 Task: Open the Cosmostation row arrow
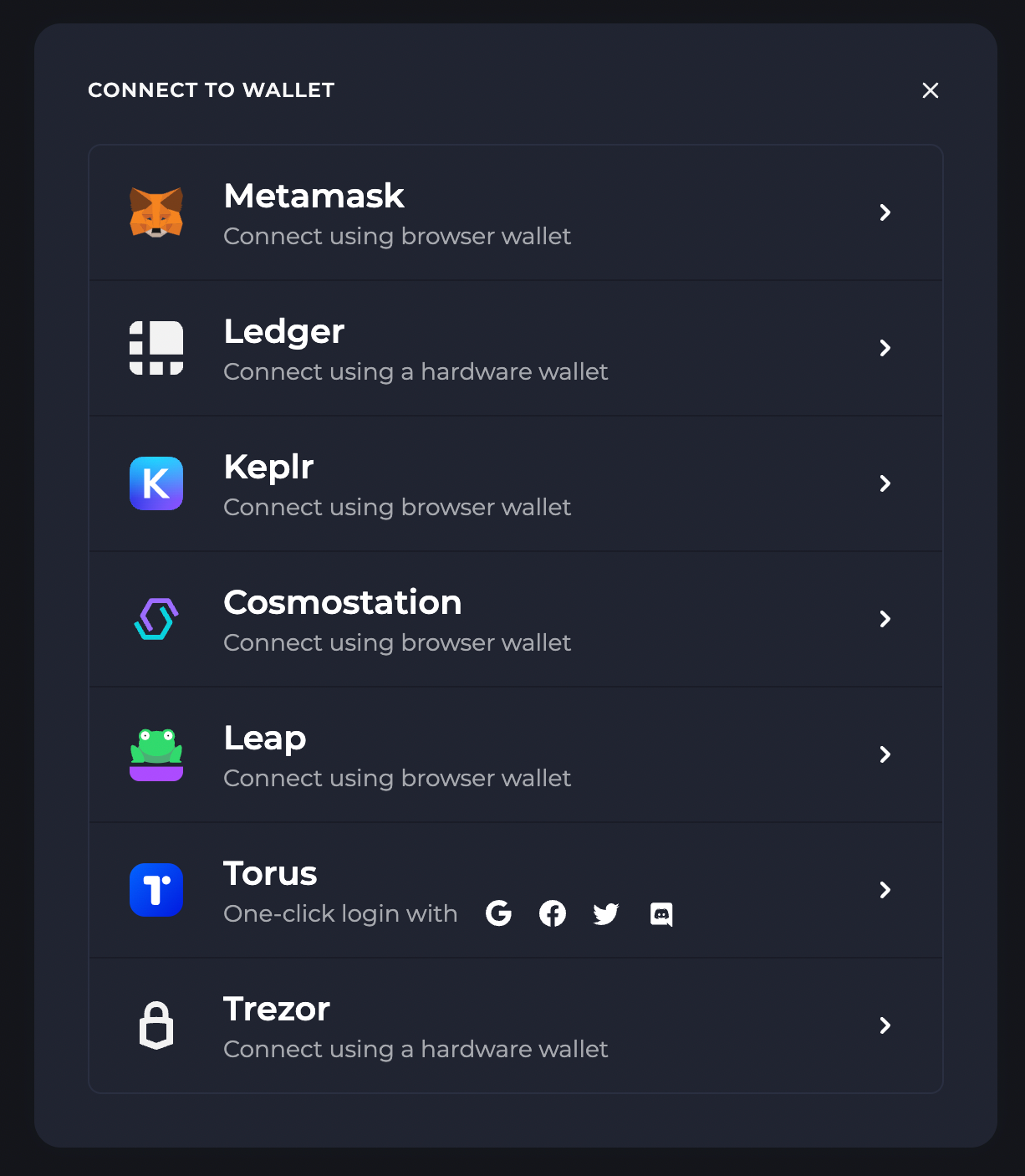pos(885,619)
